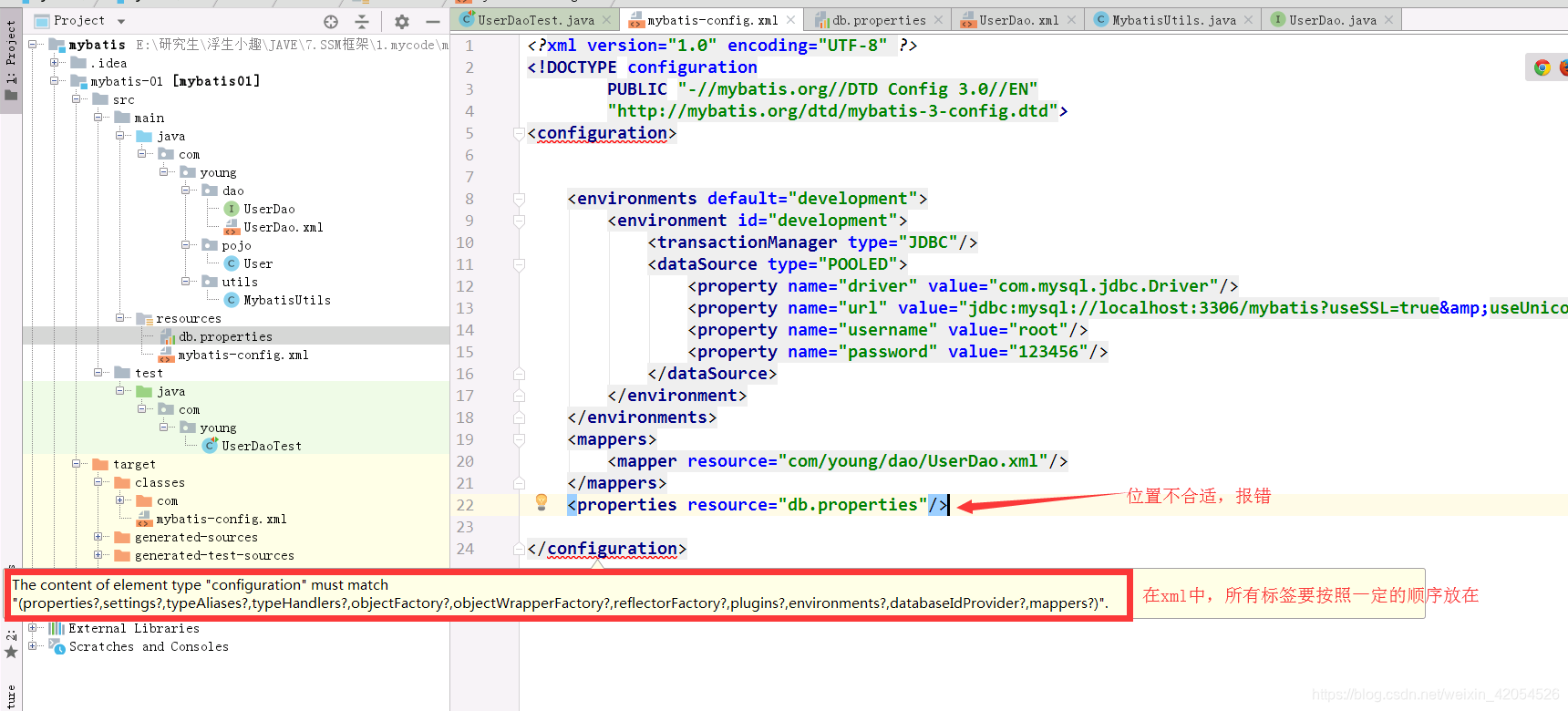Switch to UserDaoTest.java tab
1568x711 pixels.
(536, 20)
